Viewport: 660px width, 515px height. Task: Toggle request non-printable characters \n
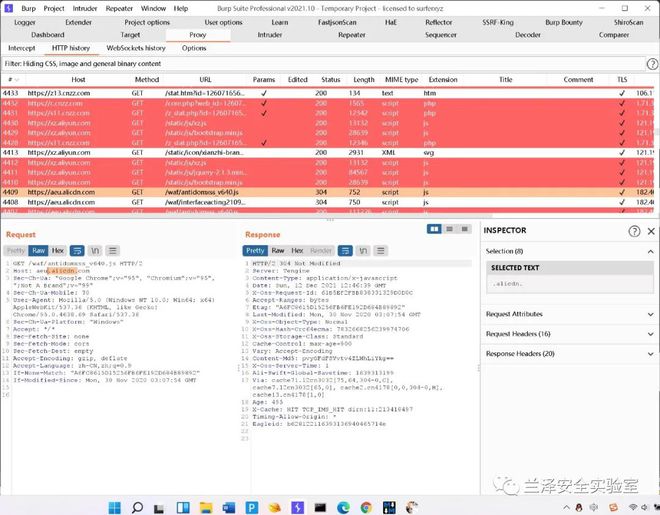[95, 251]
